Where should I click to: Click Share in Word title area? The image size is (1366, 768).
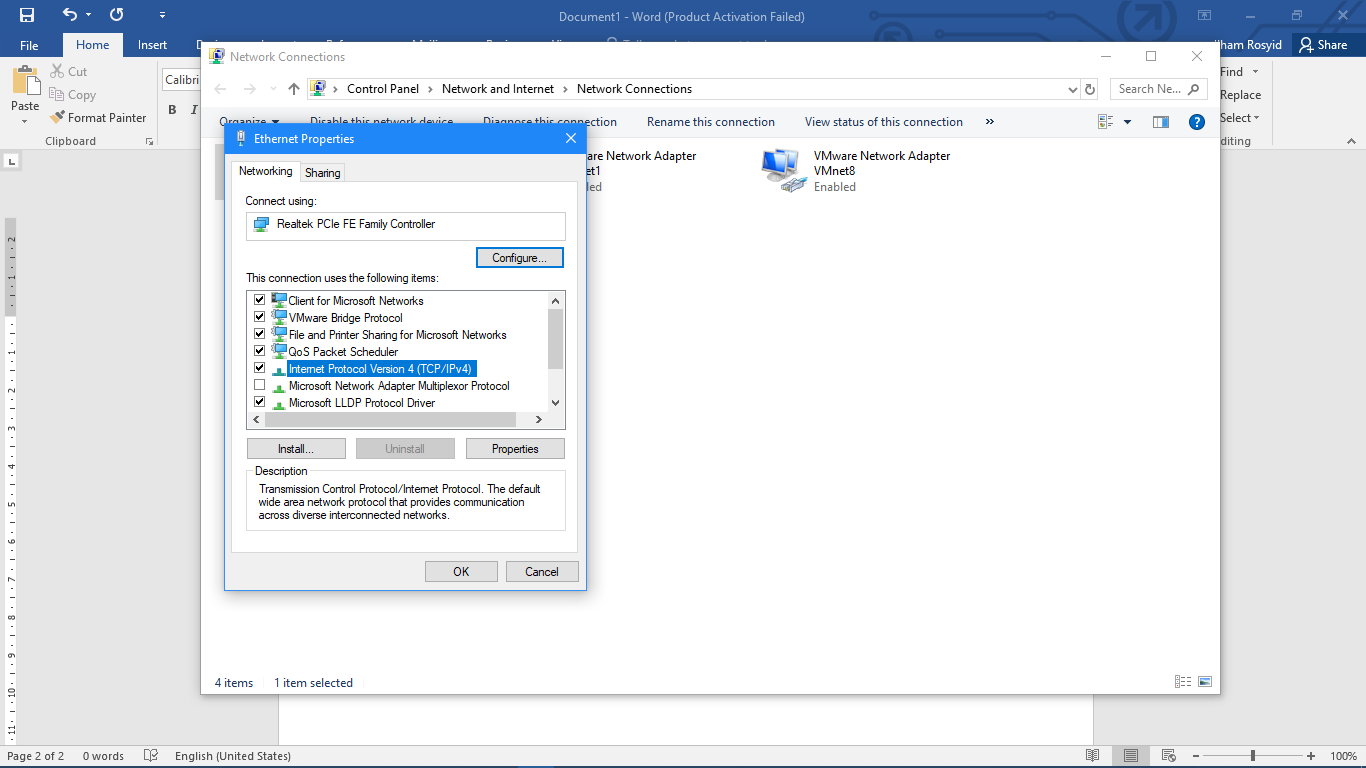pyautogui.click(x=1323, y=45)
